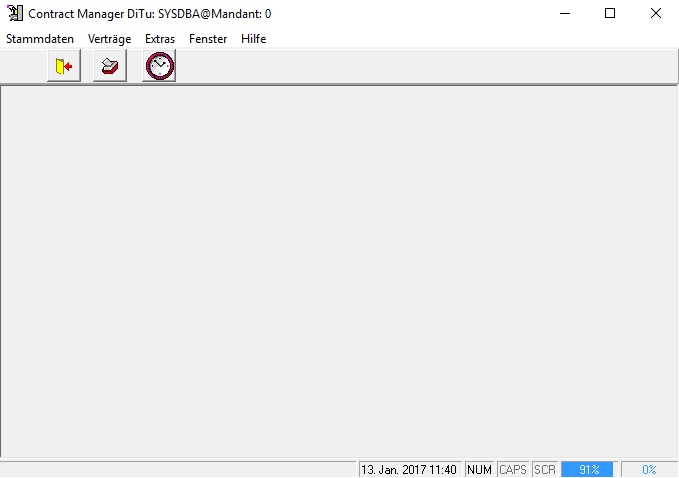Screen dimensions: 679x478
Task: Click the yellow door exit icon
Action: [64, 66]
